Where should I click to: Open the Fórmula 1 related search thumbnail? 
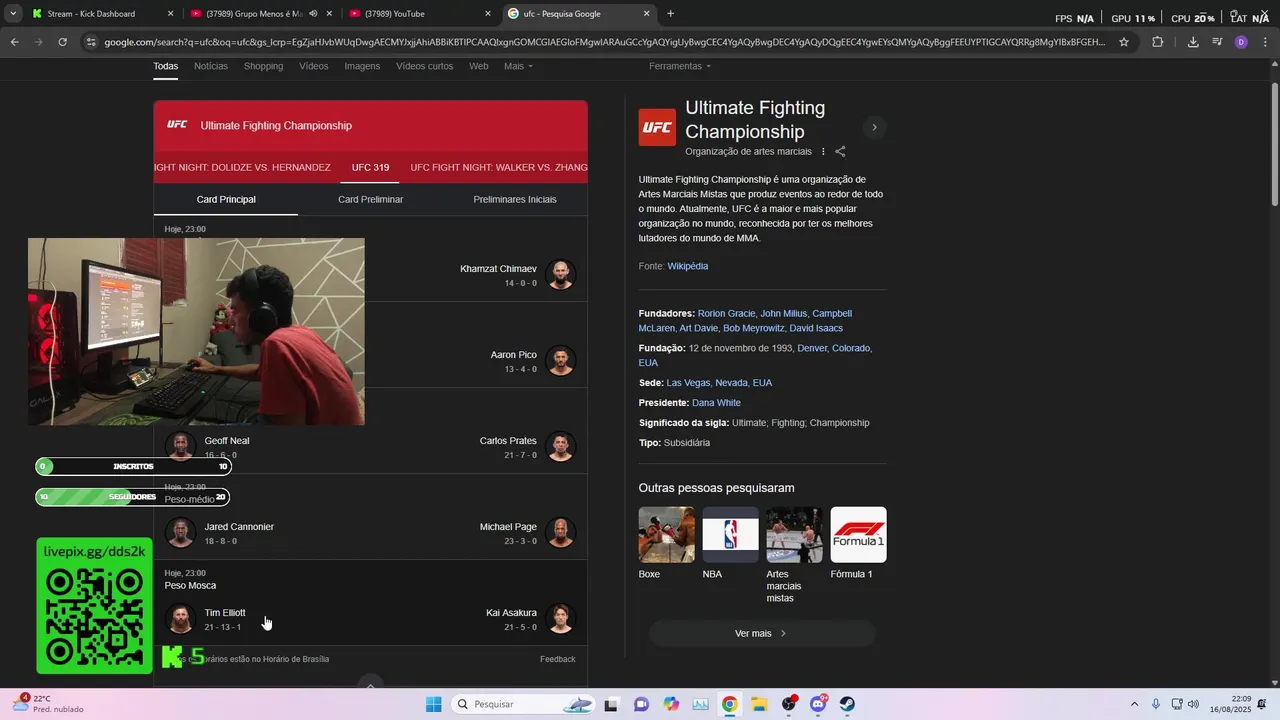pos(858,535)
